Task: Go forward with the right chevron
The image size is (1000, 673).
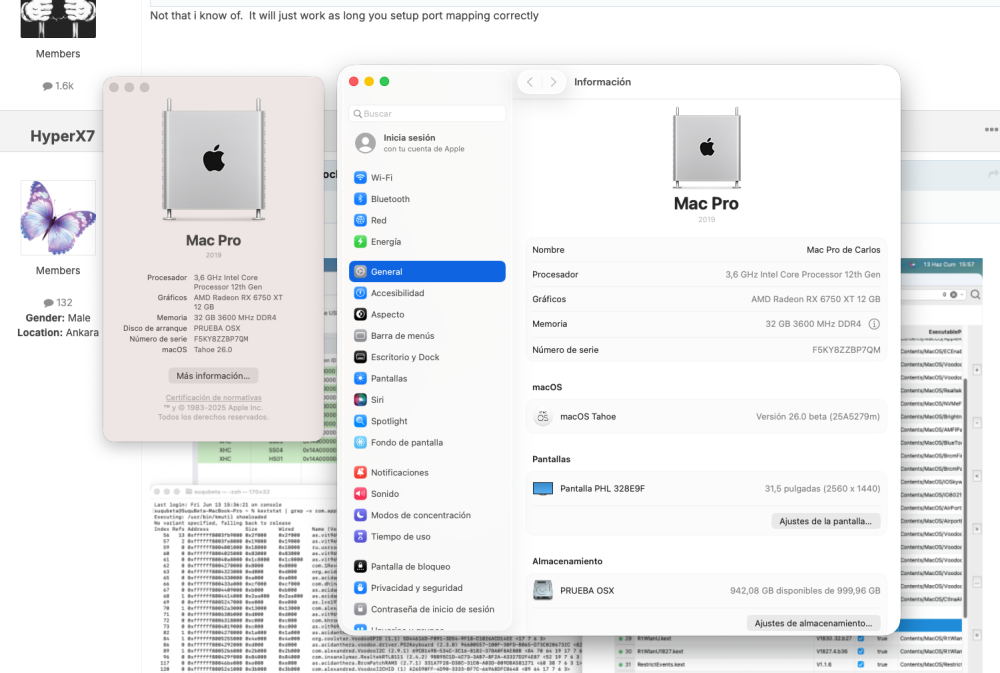Action: pos(553,82)
